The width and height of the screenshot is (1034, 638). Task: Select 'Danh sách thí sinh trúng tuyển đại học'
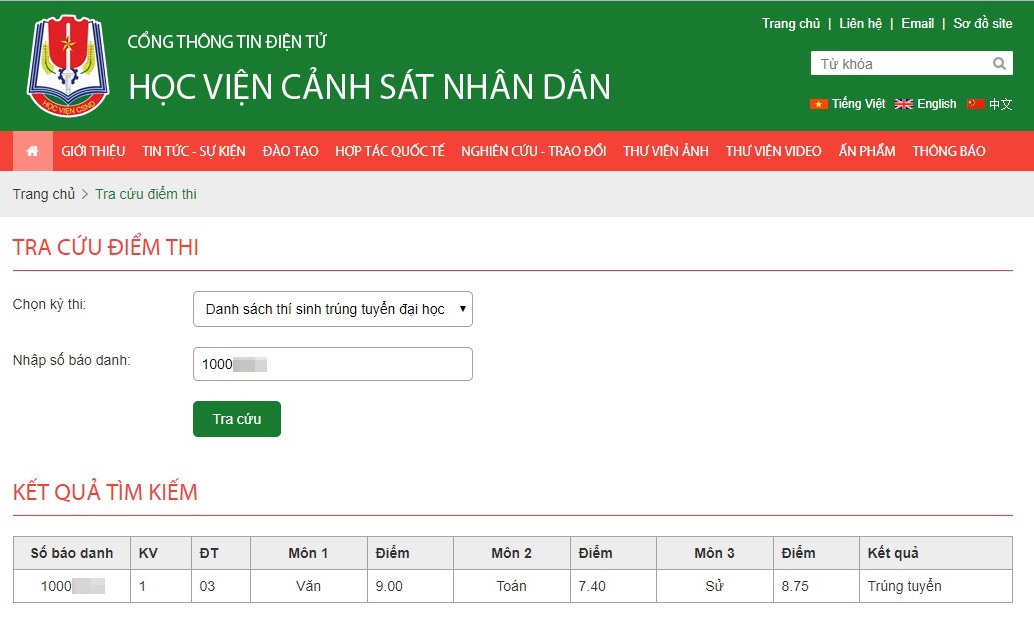tap(320, 309)
